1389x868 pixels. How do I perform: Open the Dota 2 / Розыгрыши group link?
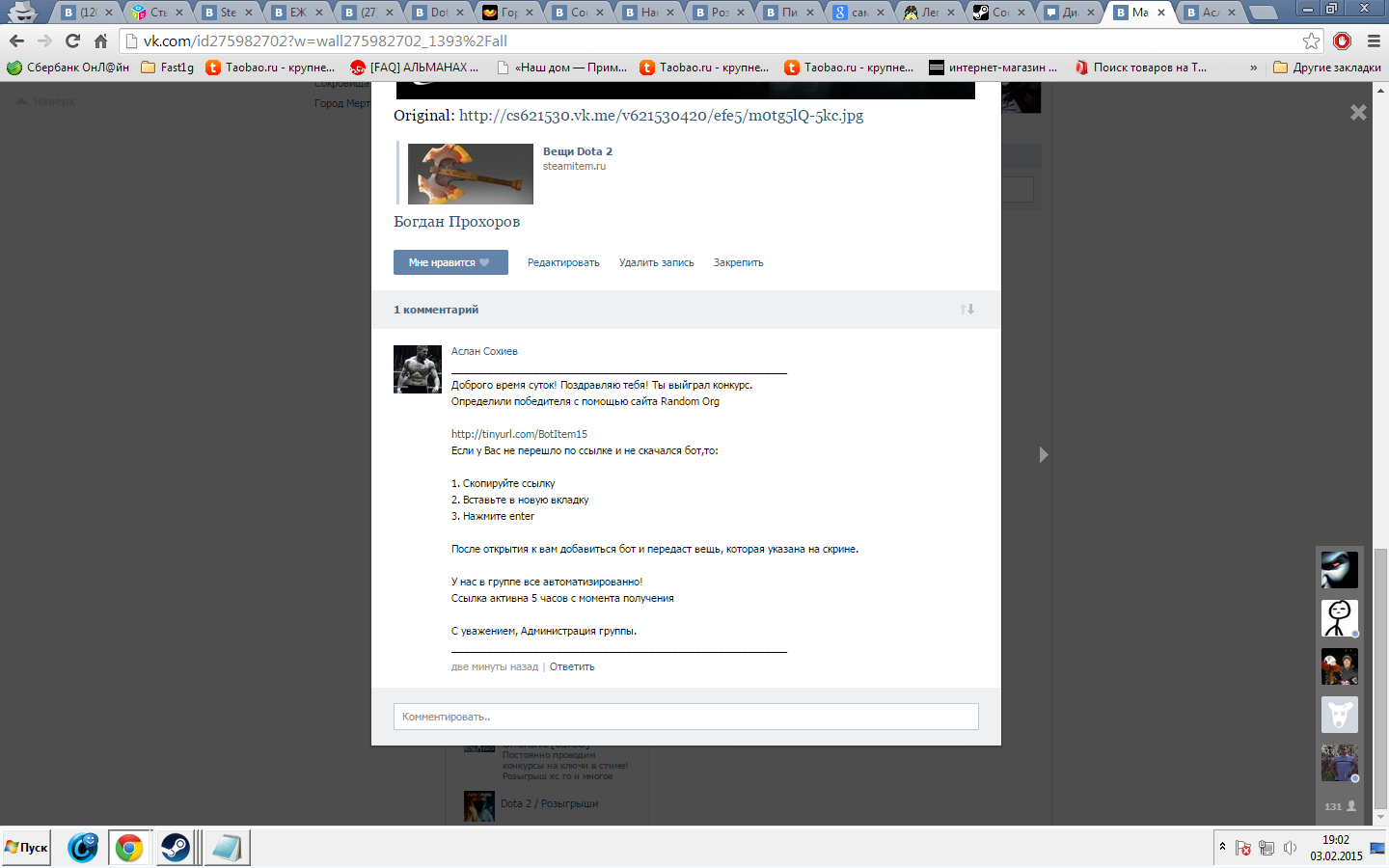click(549, 803)
